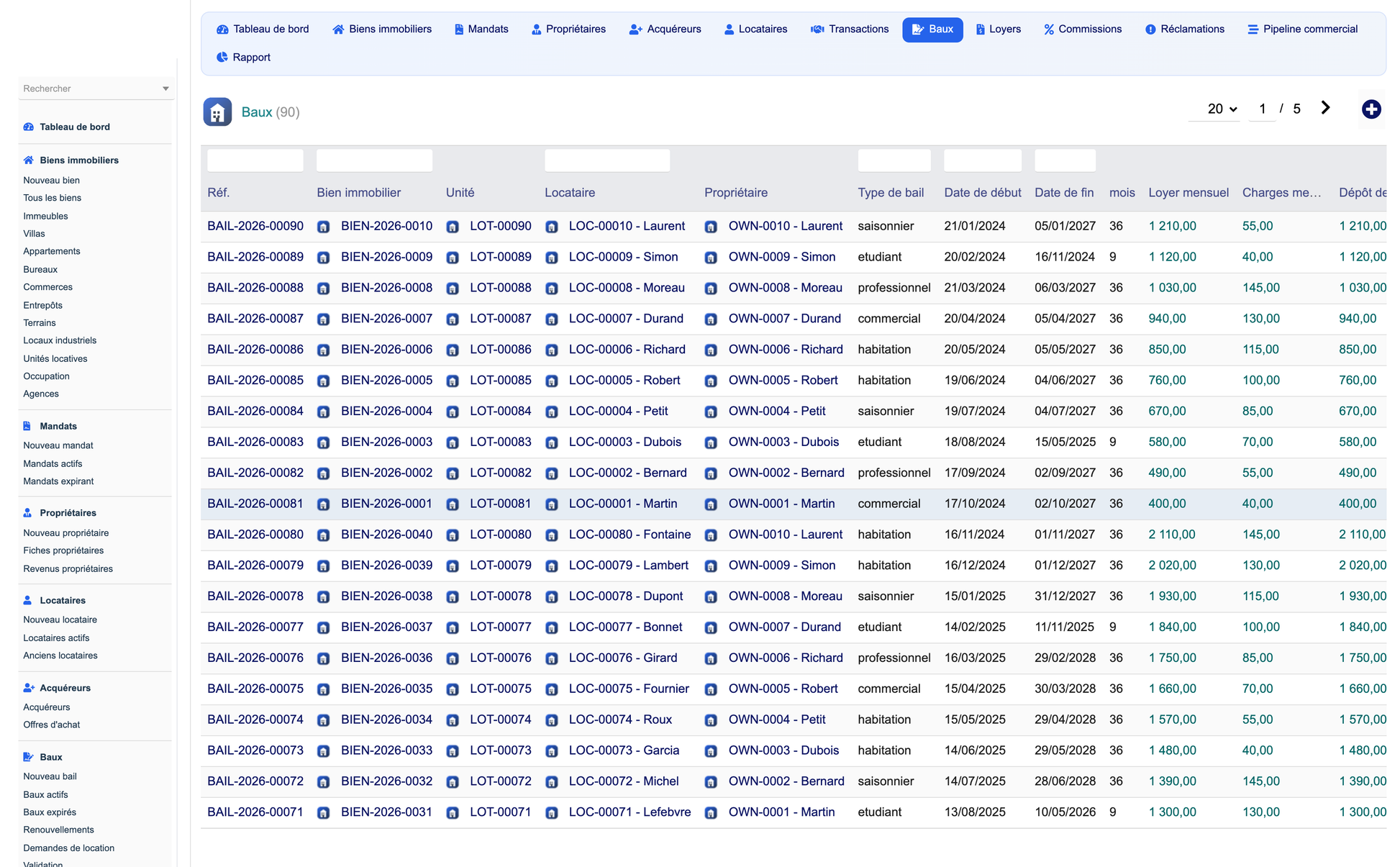Open Baux expirés in sidebar
The height and width of the screenshot is (867, 1400).
click(x=50, y=812)
